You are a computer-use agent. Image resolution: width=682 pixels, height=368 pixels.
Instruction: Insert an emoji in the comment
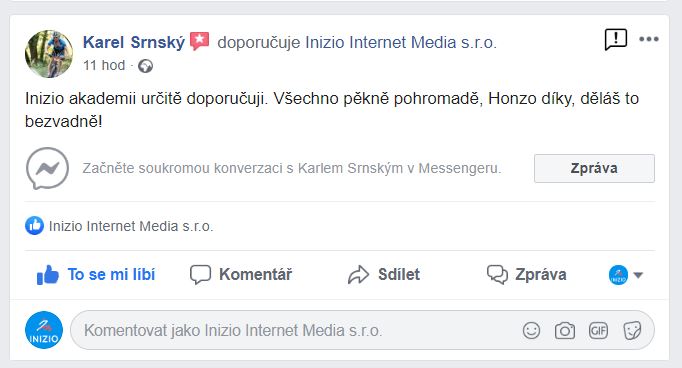click(x=531, y=331)
